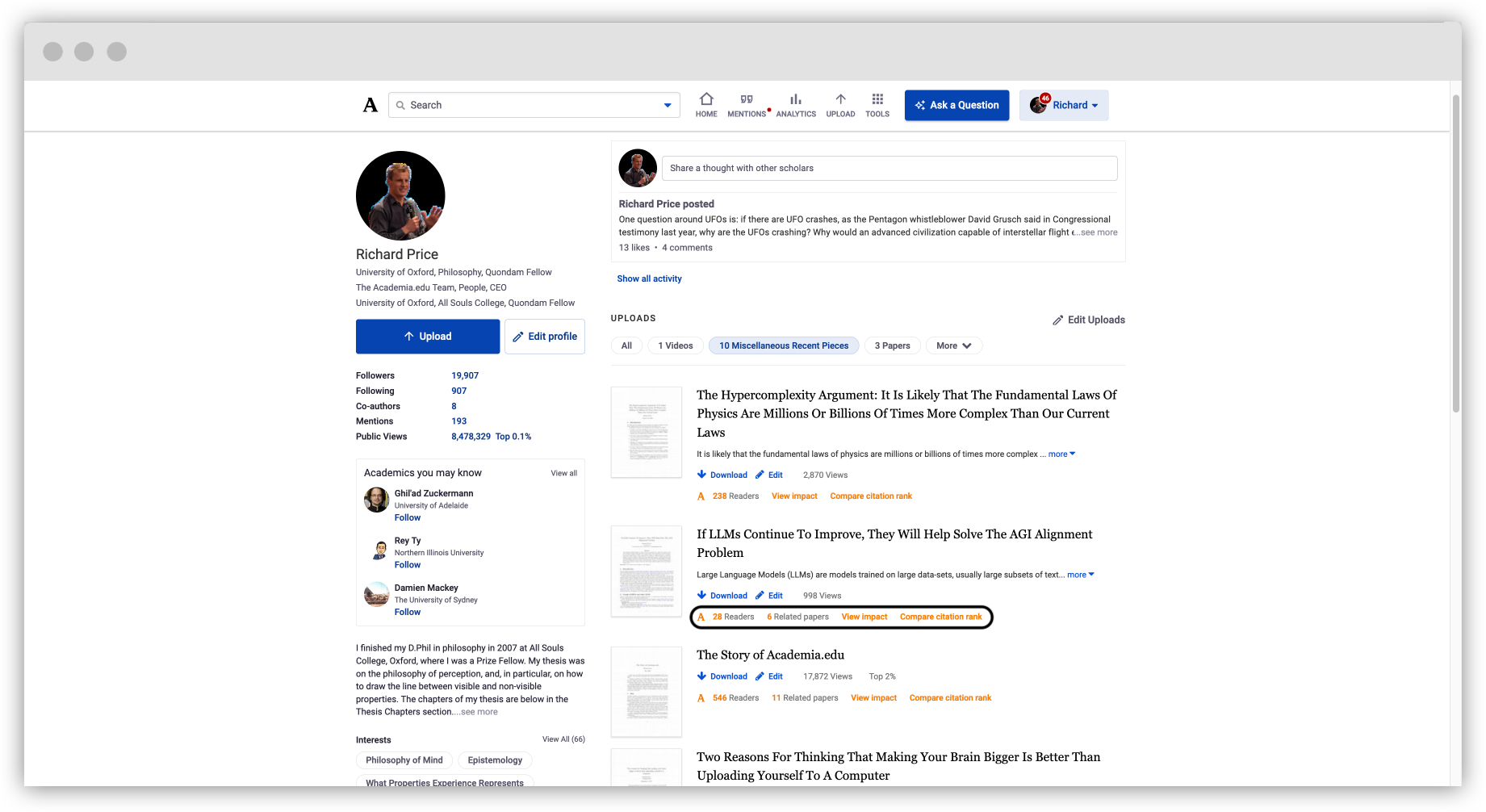Open the 193 mentions count
Viewport: 1486px width, 812px height.
tap(459, 421)
